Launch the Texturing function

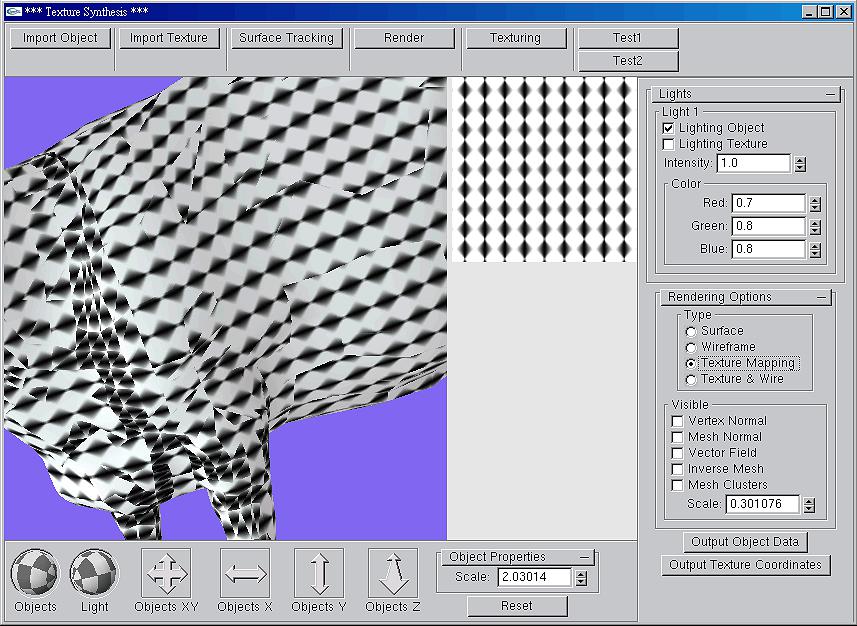516,38
